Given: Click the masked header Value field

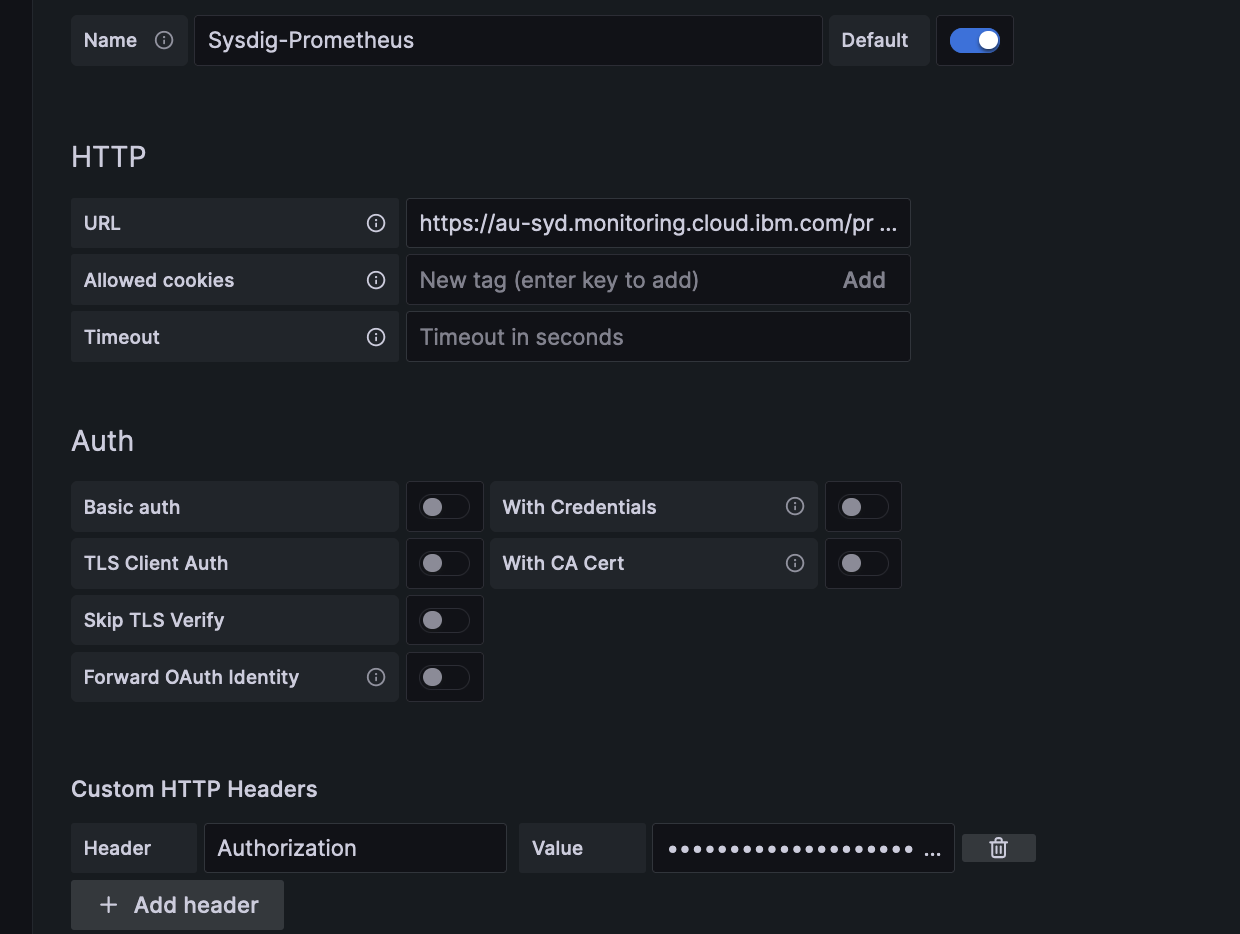Looking at the screenshot, I should pos(803,848).
